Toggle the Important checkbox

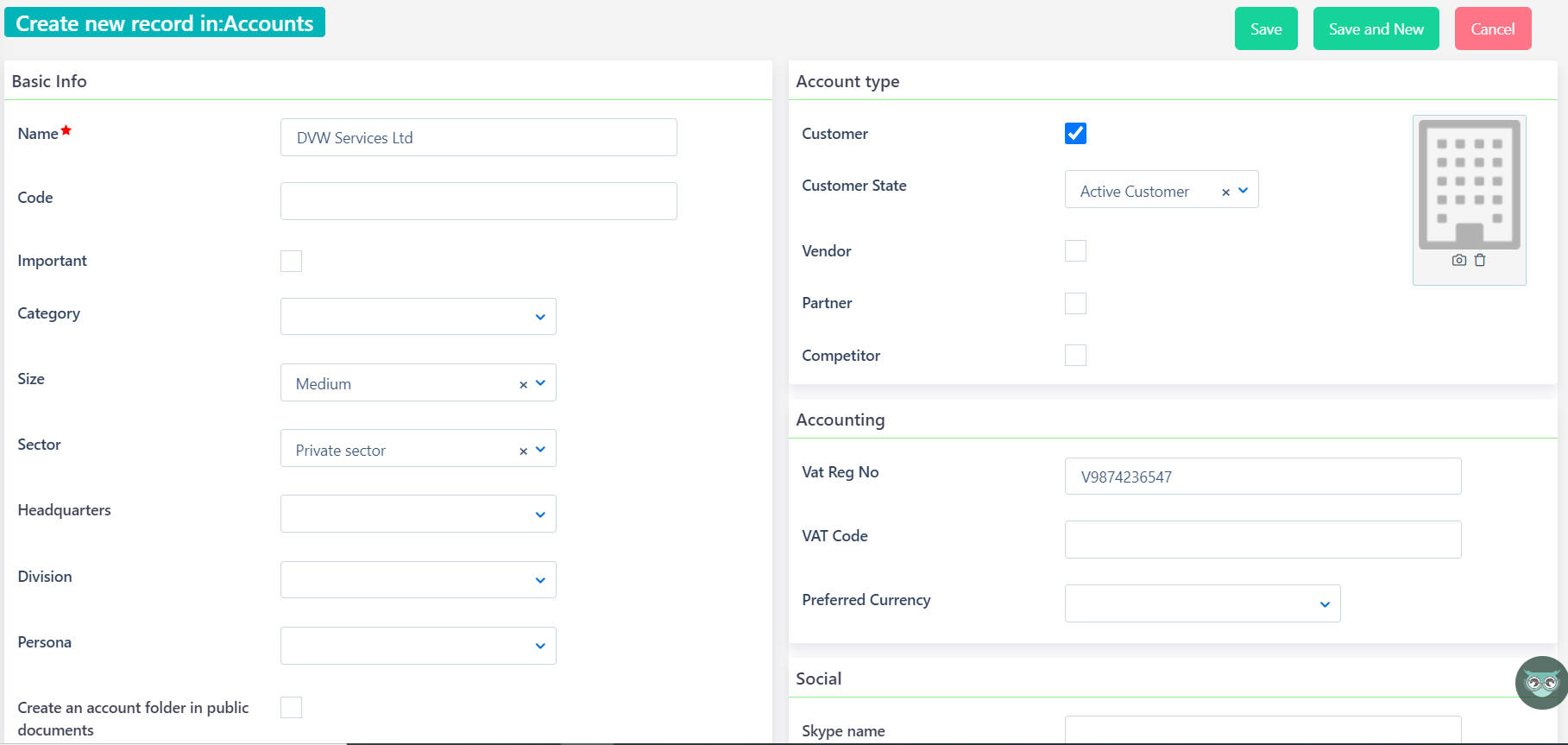(292, 261)
